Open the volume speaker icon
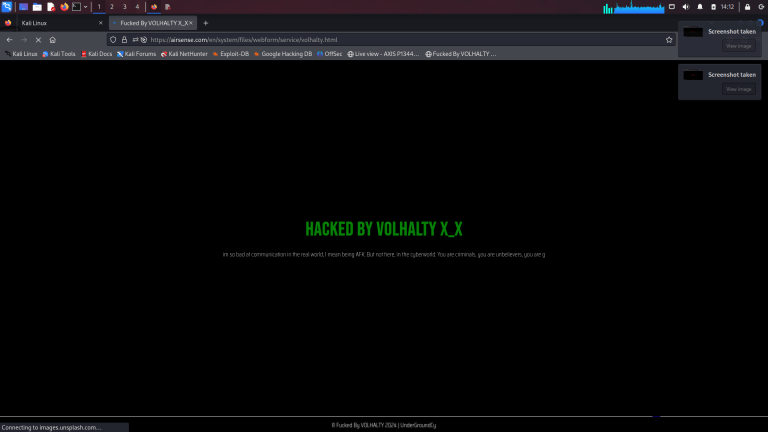Viewport: 768px width, 432px height. pyautogui.click(x=686, y=7)
